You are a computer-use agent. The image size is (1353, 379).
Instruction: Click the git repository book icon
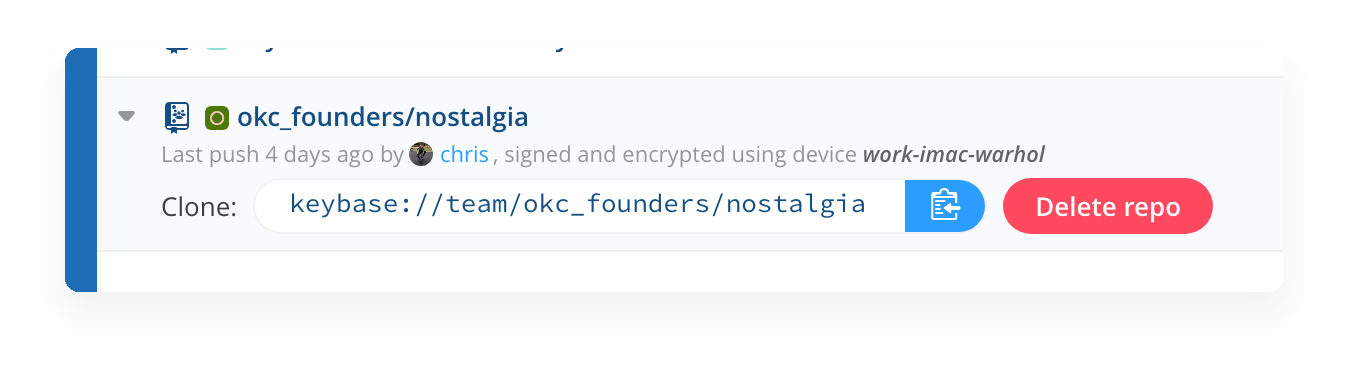[x=177, y=117]
